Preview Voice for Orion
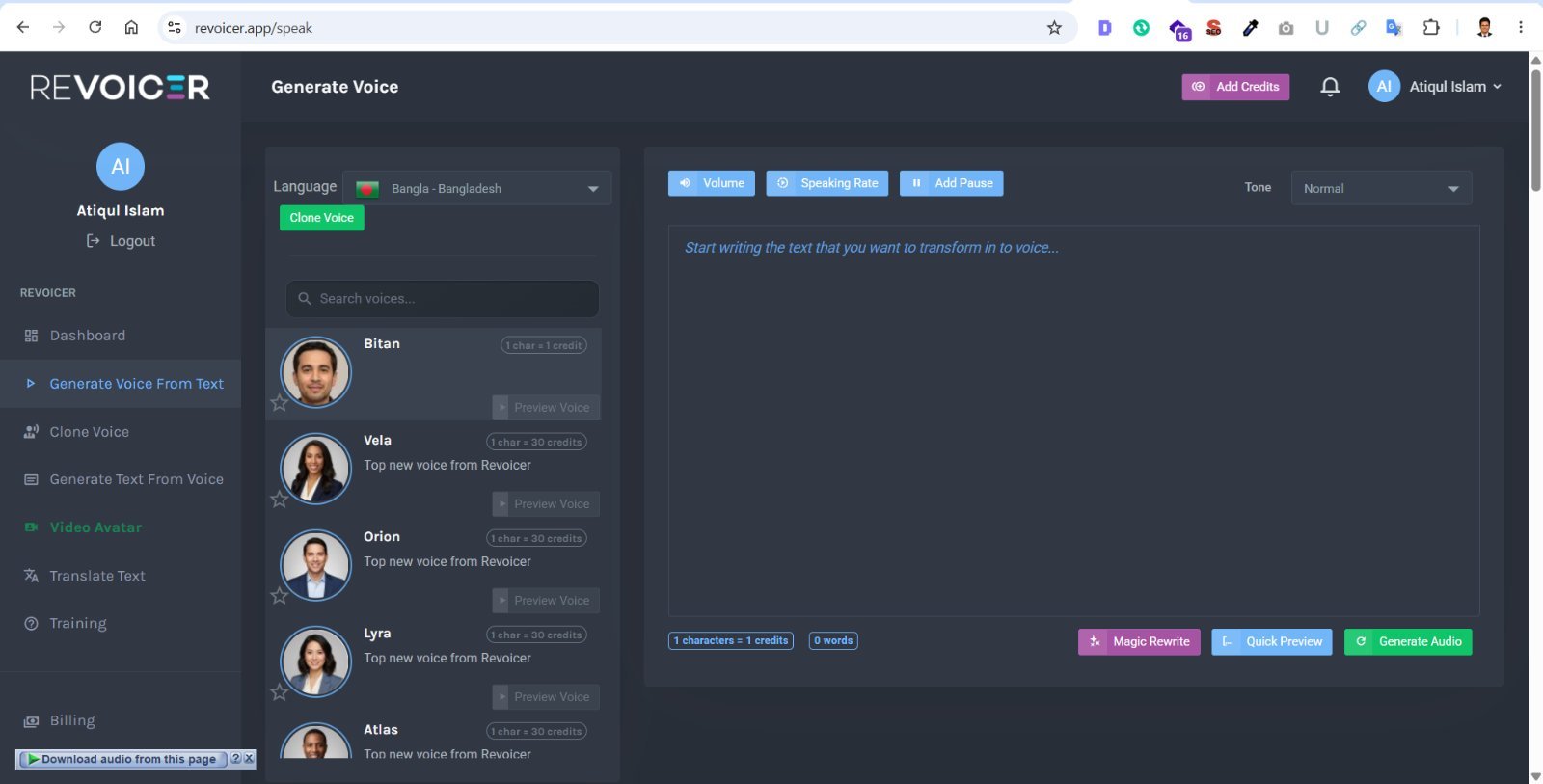Viewport: 1543px width, 784px height. tap(546, 600)
